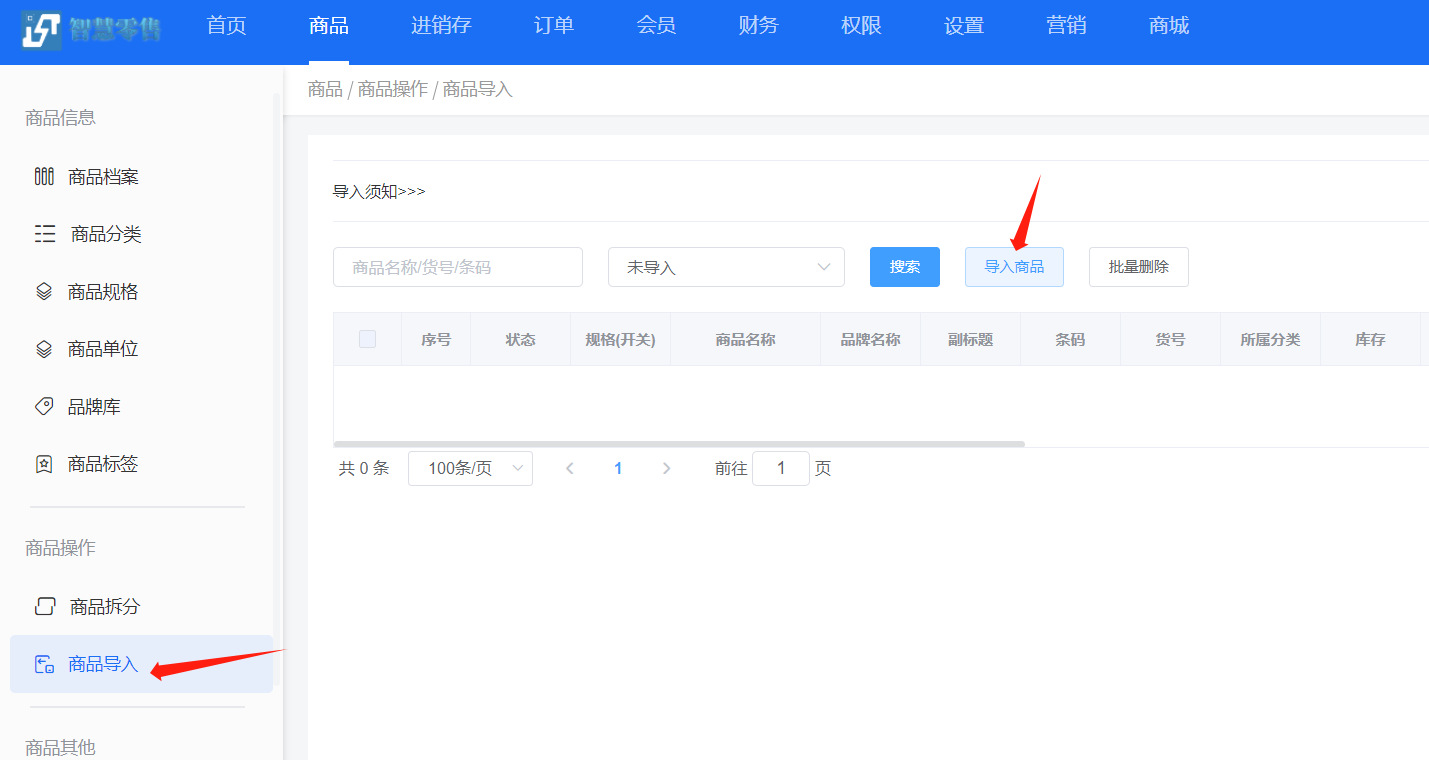Click the 商品操作 section heading
This screenshot has width=1429, height=760.
click(60, 548)
